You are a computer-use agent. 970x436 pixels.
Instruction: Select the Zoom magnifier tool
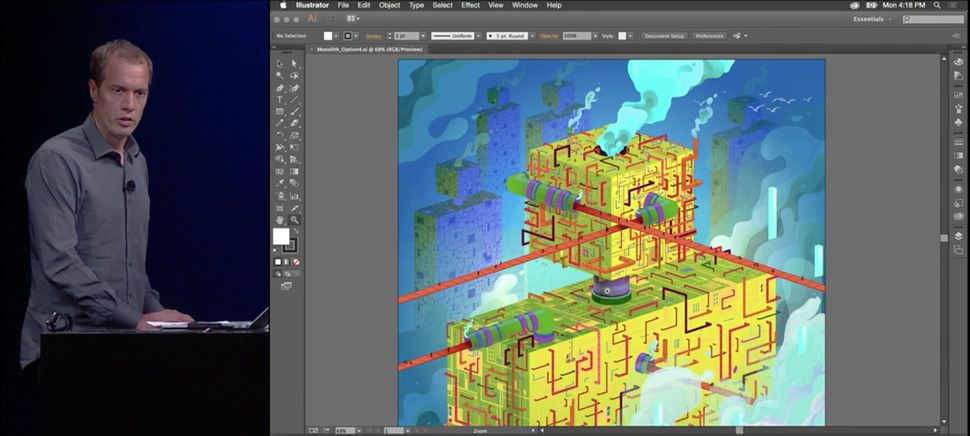pyautogui.click(x=294, y=220)
